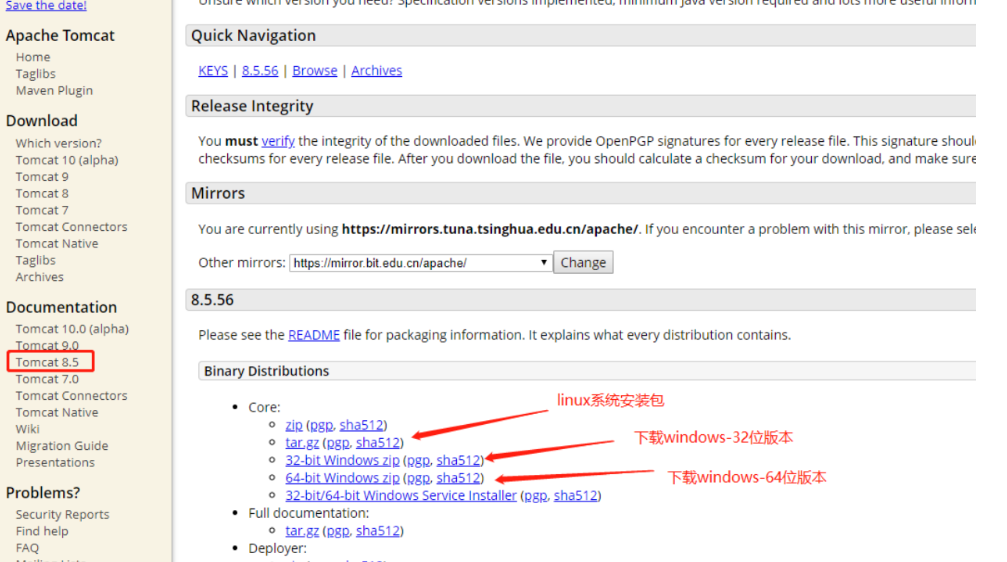This screenshot has height=562, width=1007.
Task: Open the Migration Guide link
Action: pos(62,446)
